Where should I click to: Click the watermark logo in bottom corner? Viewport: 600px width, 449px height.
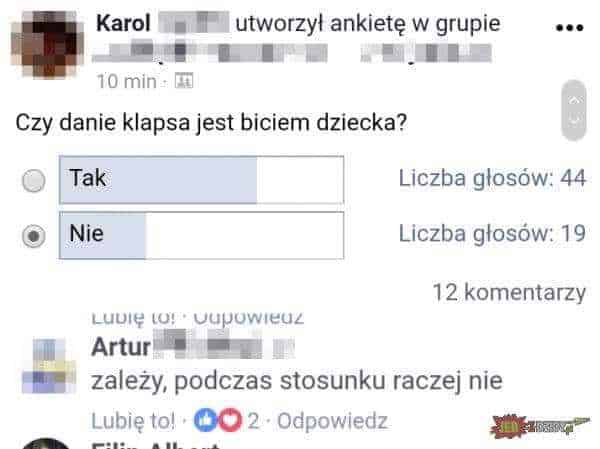tap(540, 426)
